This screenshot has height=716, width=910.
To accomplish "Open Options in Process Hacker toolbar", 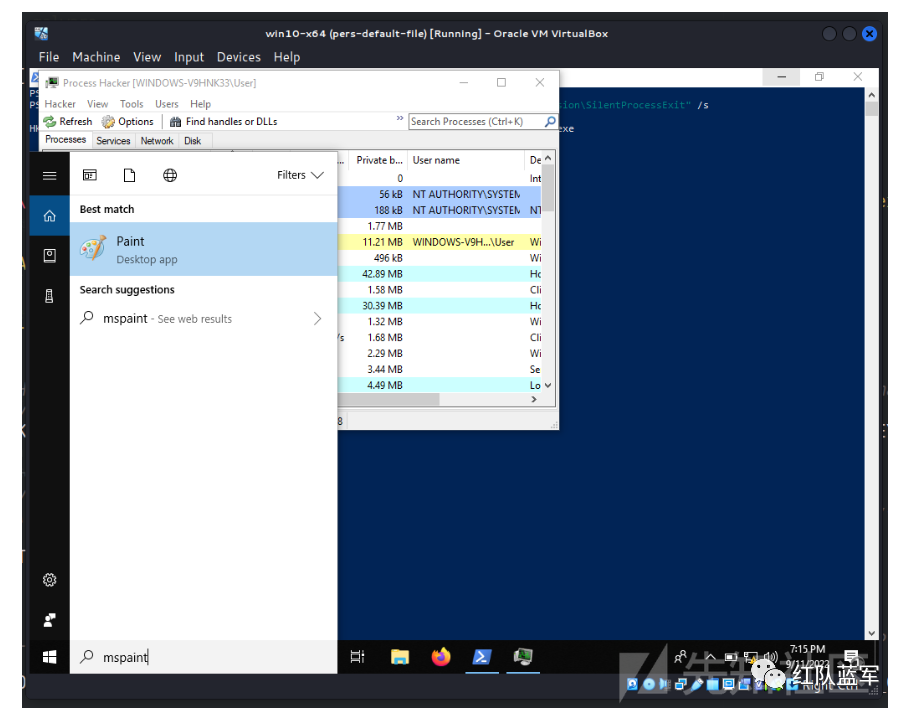I will click(128, 121).
